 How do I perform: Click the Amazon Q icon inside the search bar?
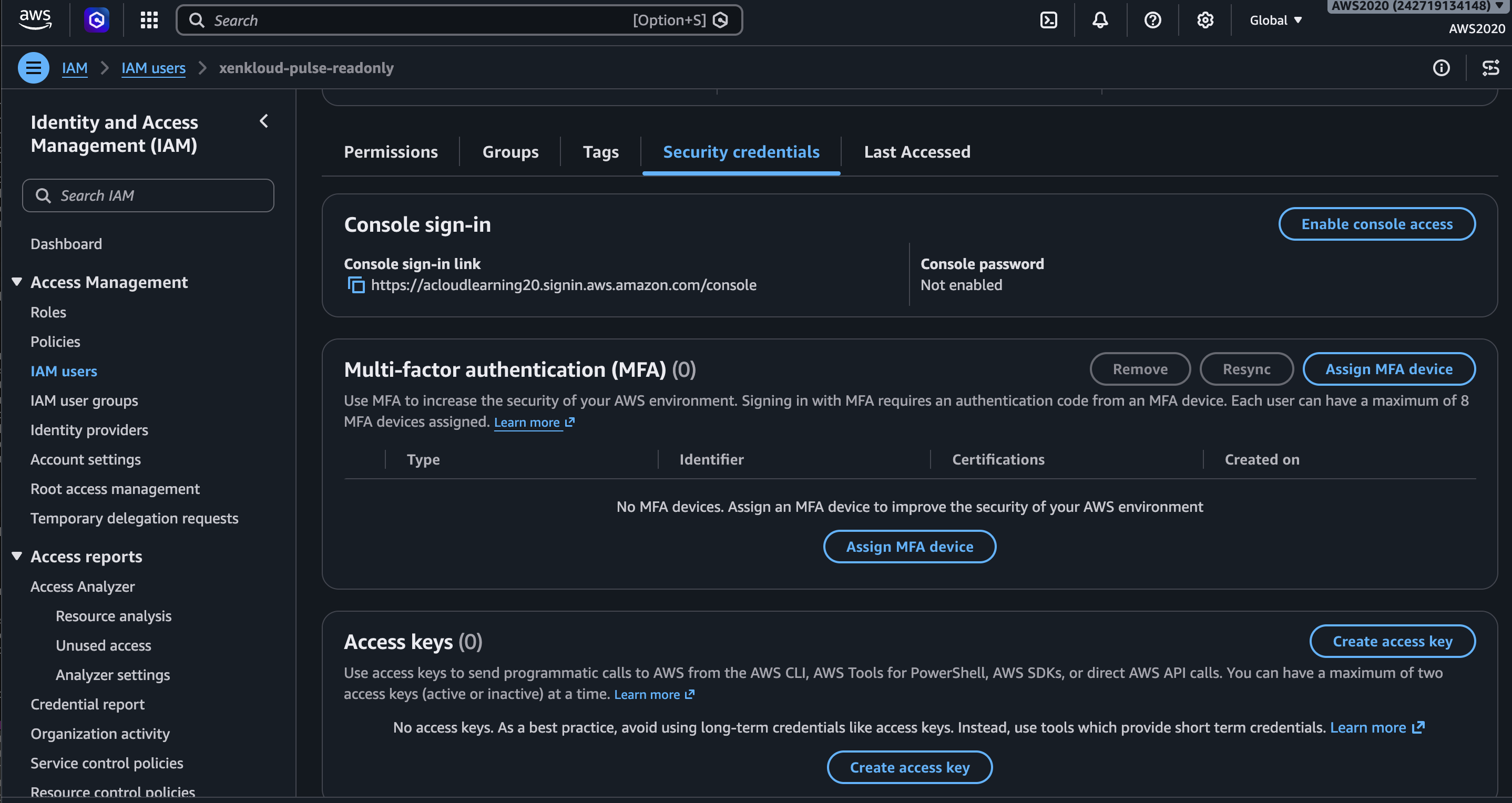coord(720,20)
